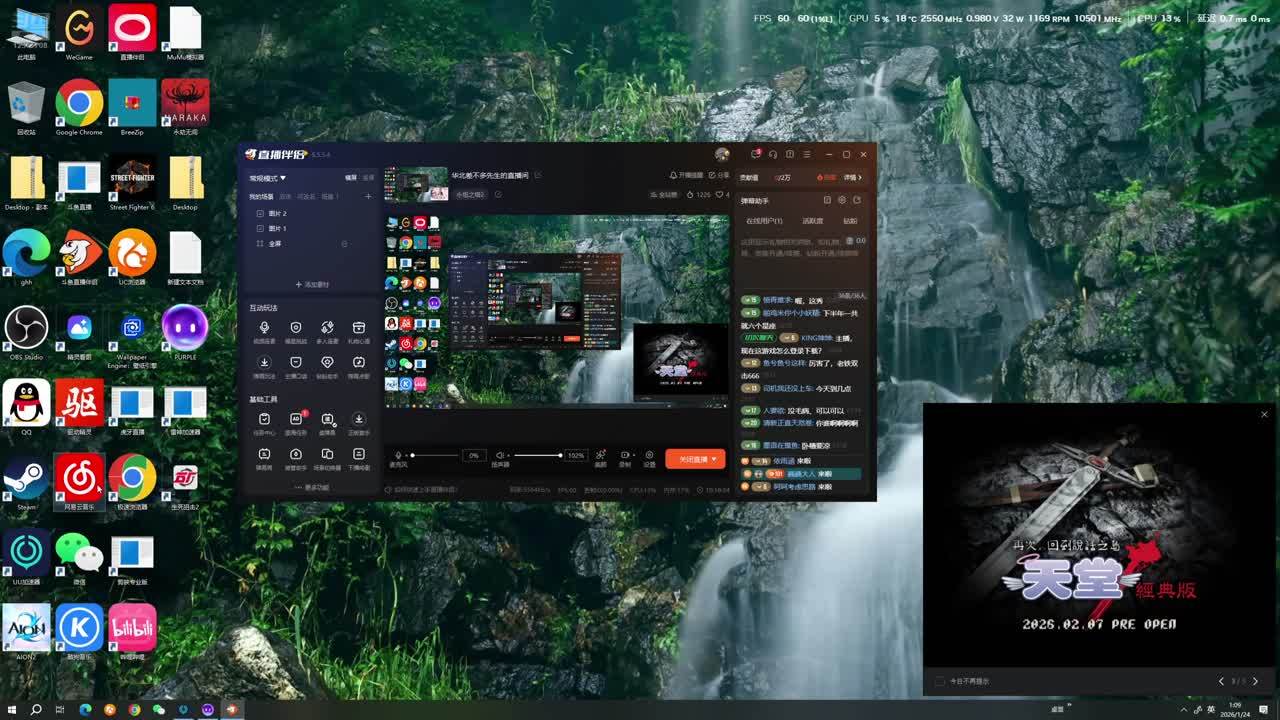1280x720 pixels.
Task: Check the 今日不再提示 checkbox
Action: 939,681
